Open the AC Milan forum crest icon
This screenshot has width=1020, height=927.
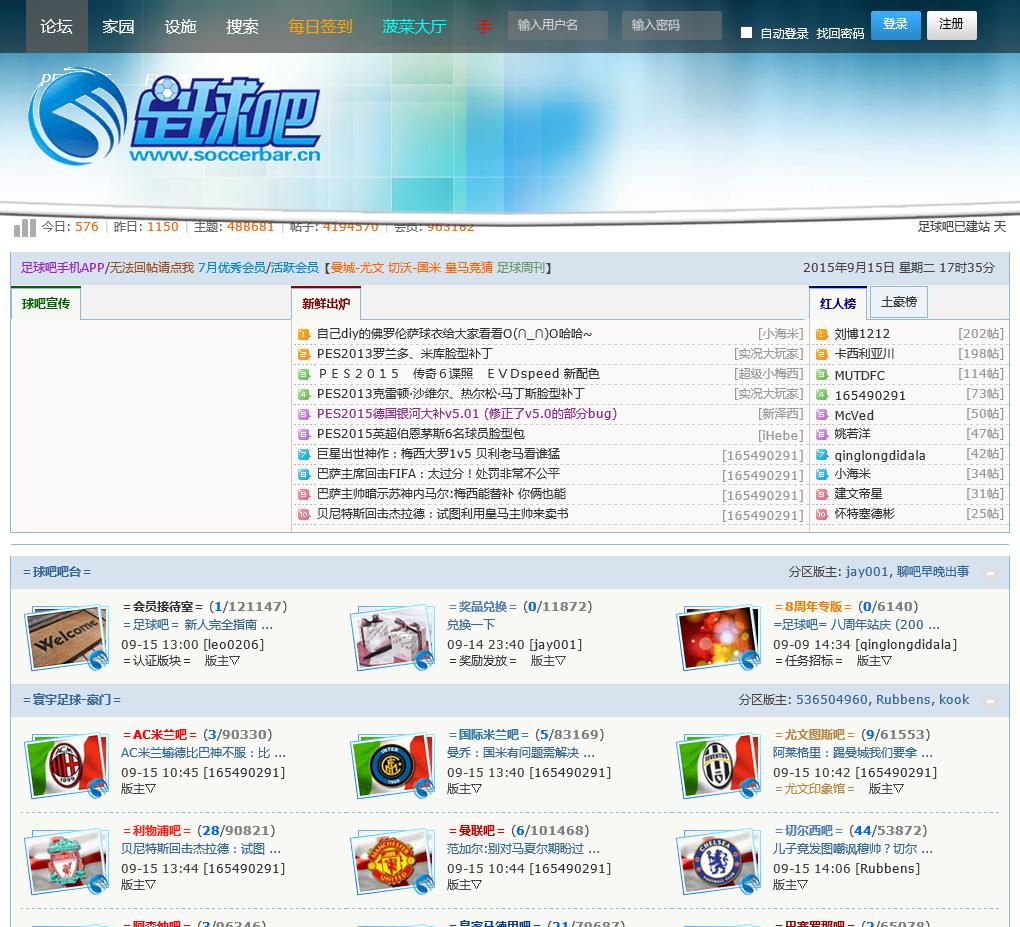click(66, 766)
